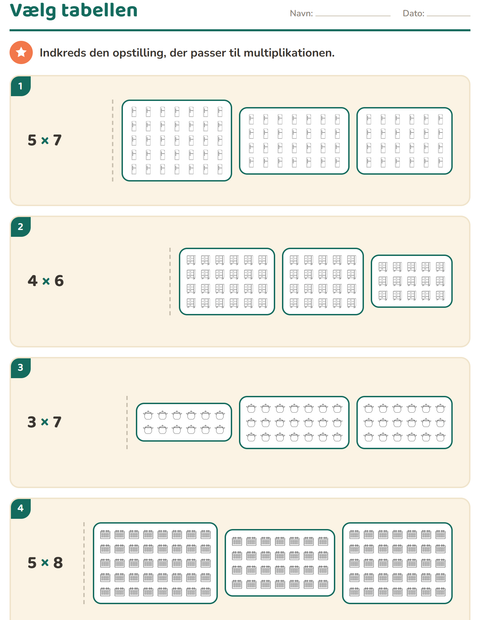Select the rightmost calendar array in question 4
This screenshot has height=620, width=480.
pos(397,563)
